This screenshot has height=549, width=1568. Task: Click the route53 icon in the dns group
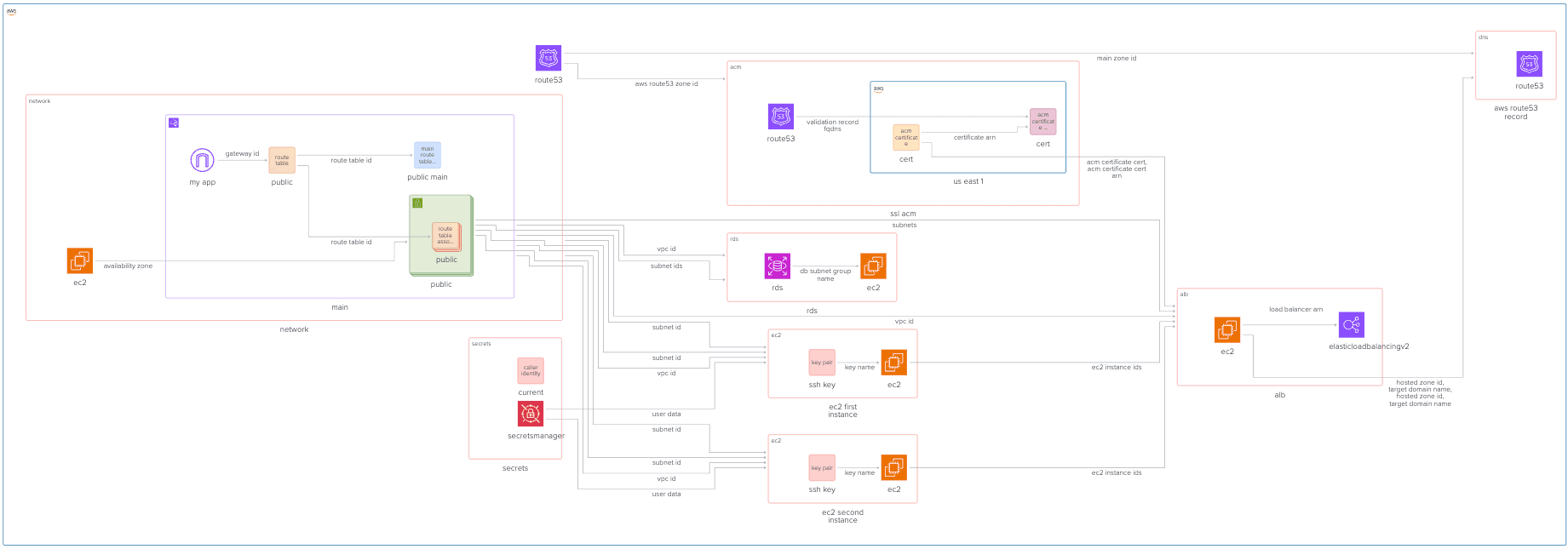click(1529, 64)
